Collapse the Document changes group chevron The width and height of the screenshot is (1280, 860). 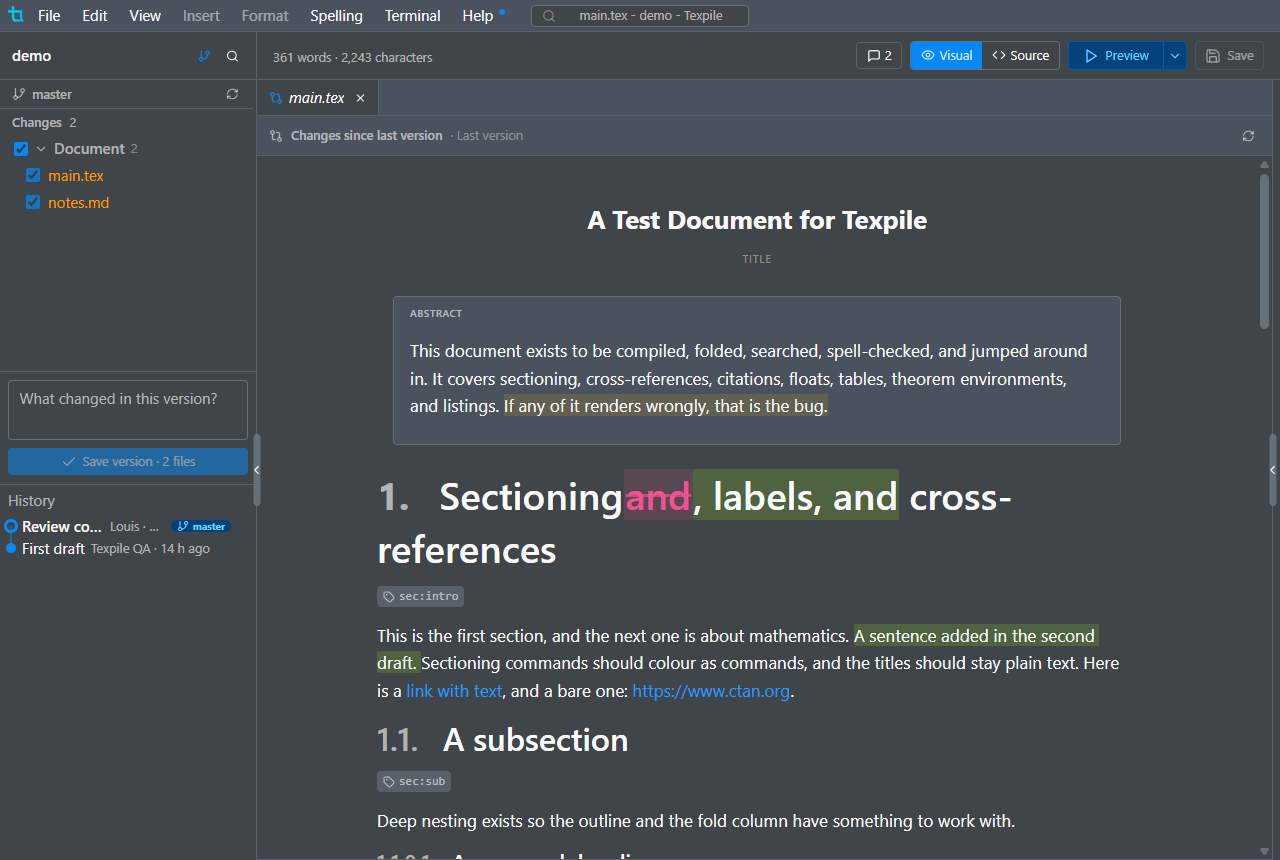[x=41, y=149]
